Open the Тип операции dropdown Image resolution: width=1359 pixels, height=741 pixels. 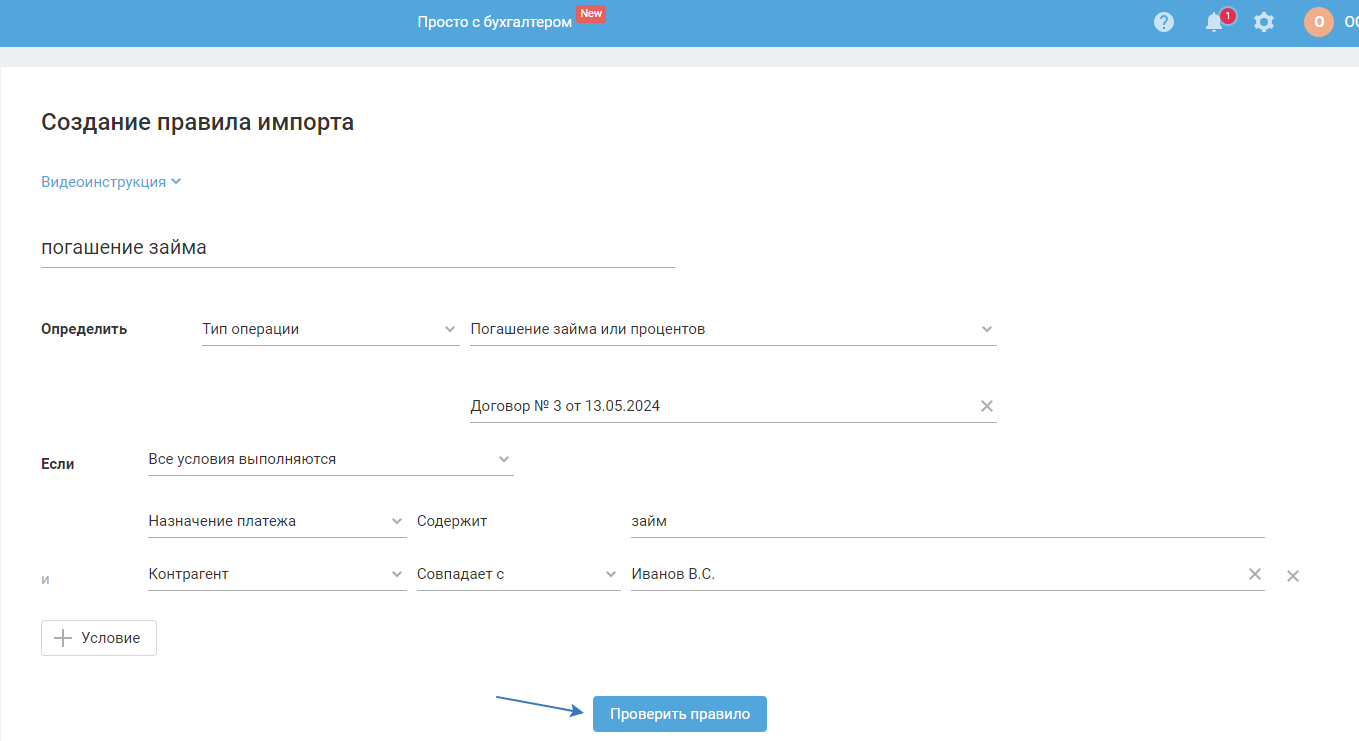tap(330, 329)
